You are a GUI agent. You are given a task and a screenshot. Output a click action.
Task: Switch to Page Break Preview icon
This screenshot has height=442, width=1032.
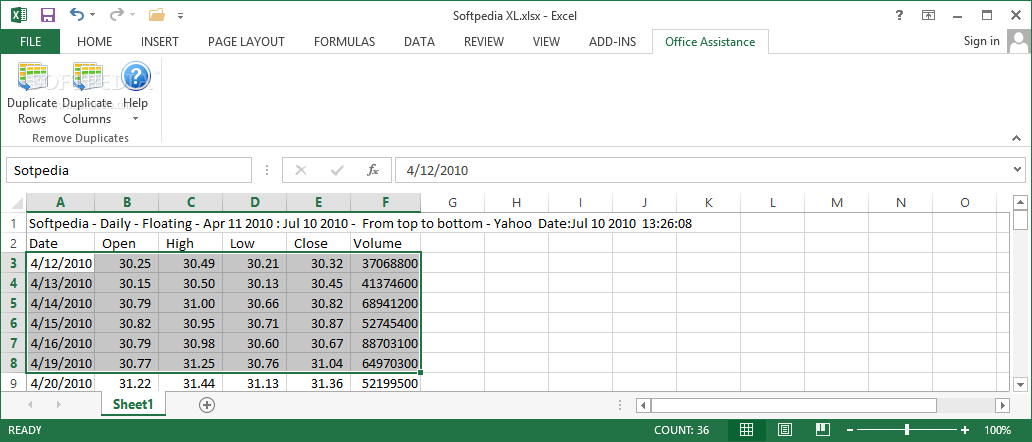click(823, 430)
